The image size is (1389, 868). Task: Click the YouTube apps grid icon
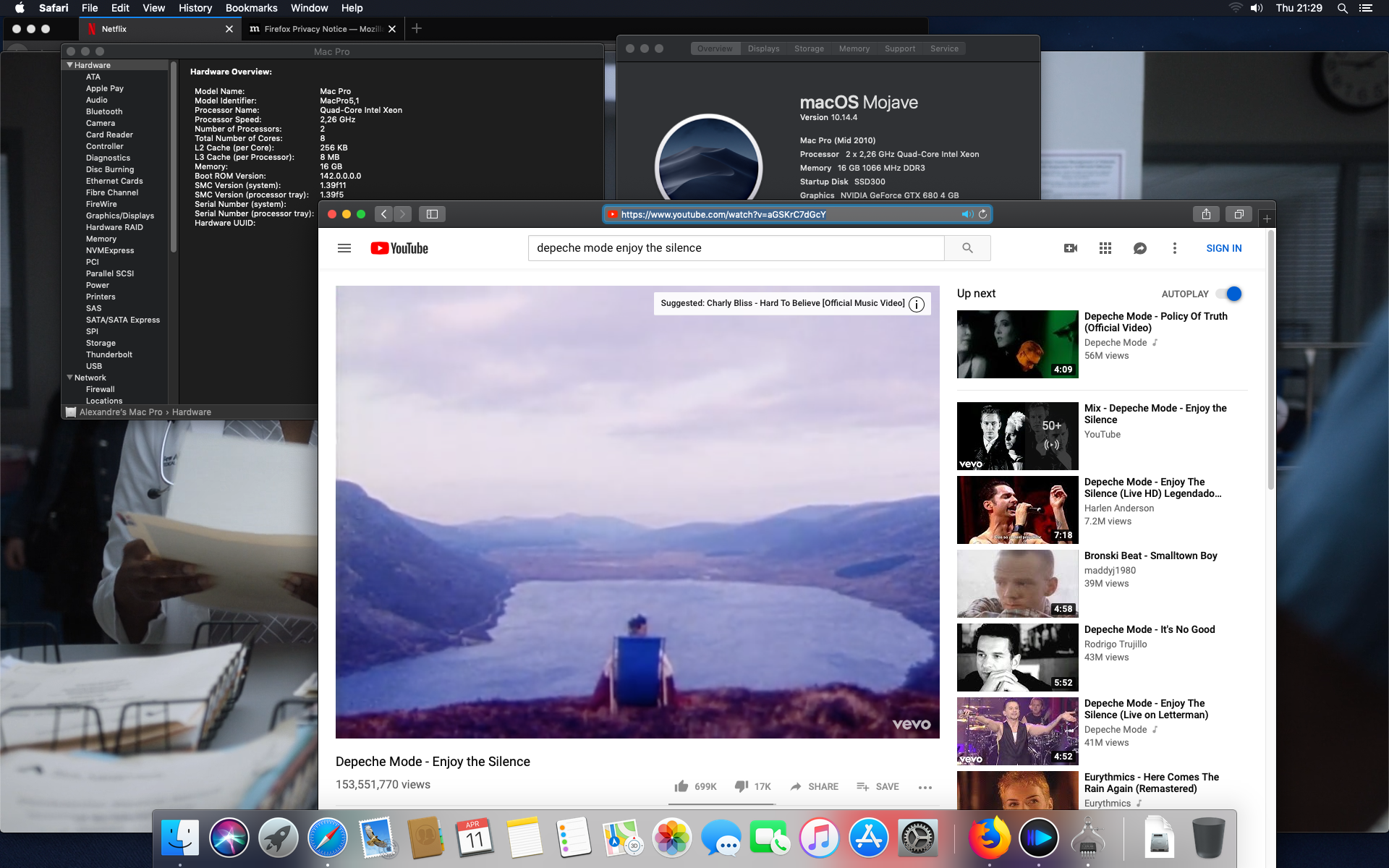pos(1105,248)
